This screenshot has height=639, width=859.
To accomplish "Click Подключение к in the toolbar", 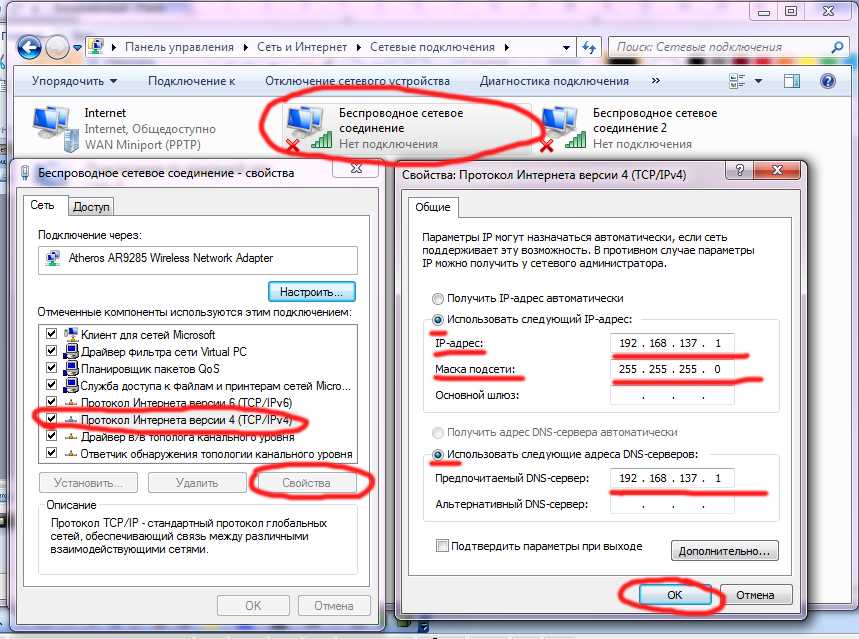I will [x=192, y=81].
